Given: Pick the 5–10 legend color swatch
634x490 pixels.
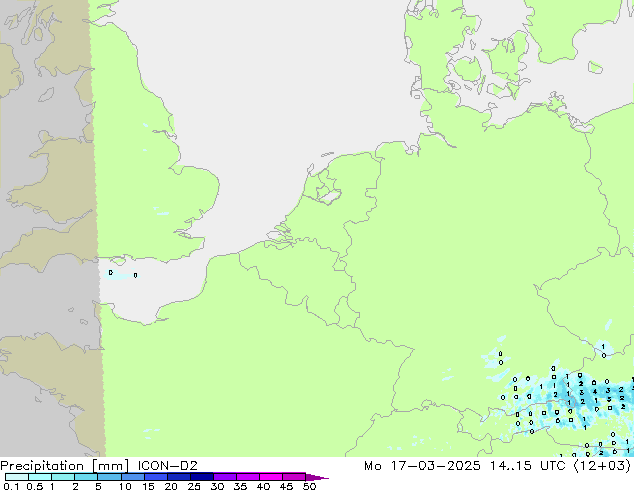Looking at the screenshot, I should click(109, 477).
